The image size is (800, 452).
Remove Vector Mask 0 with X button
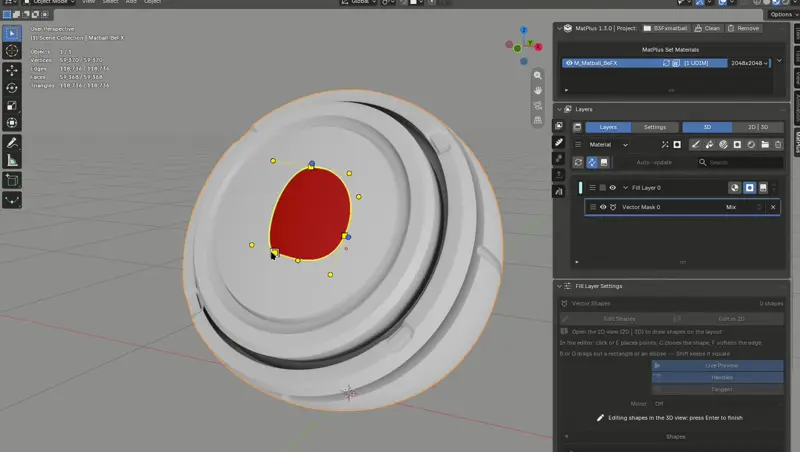[x=773, y=207]
